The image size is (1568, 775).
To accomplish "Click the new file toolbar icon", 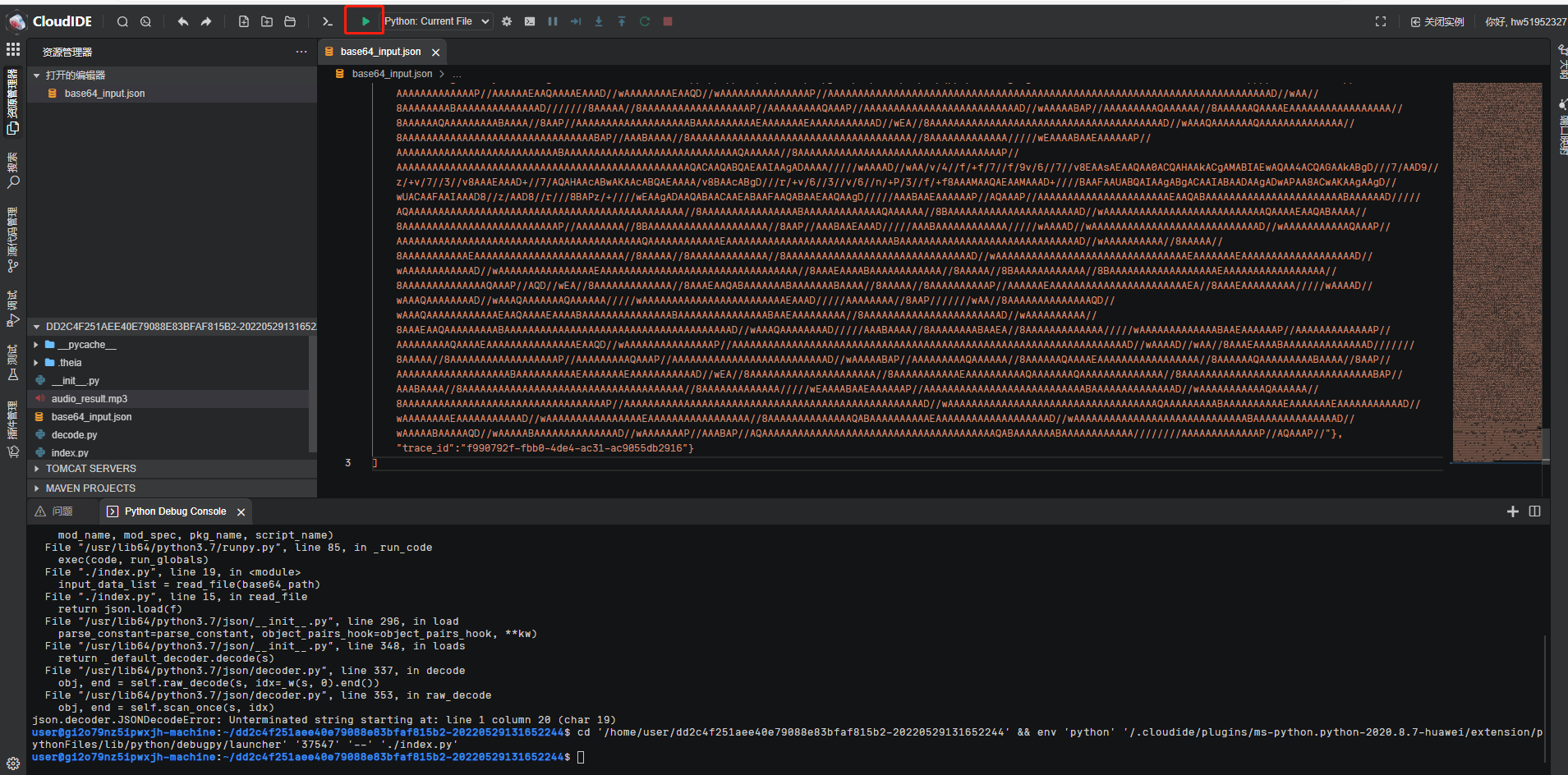I will pyautogui.click(x=244, y=21).
